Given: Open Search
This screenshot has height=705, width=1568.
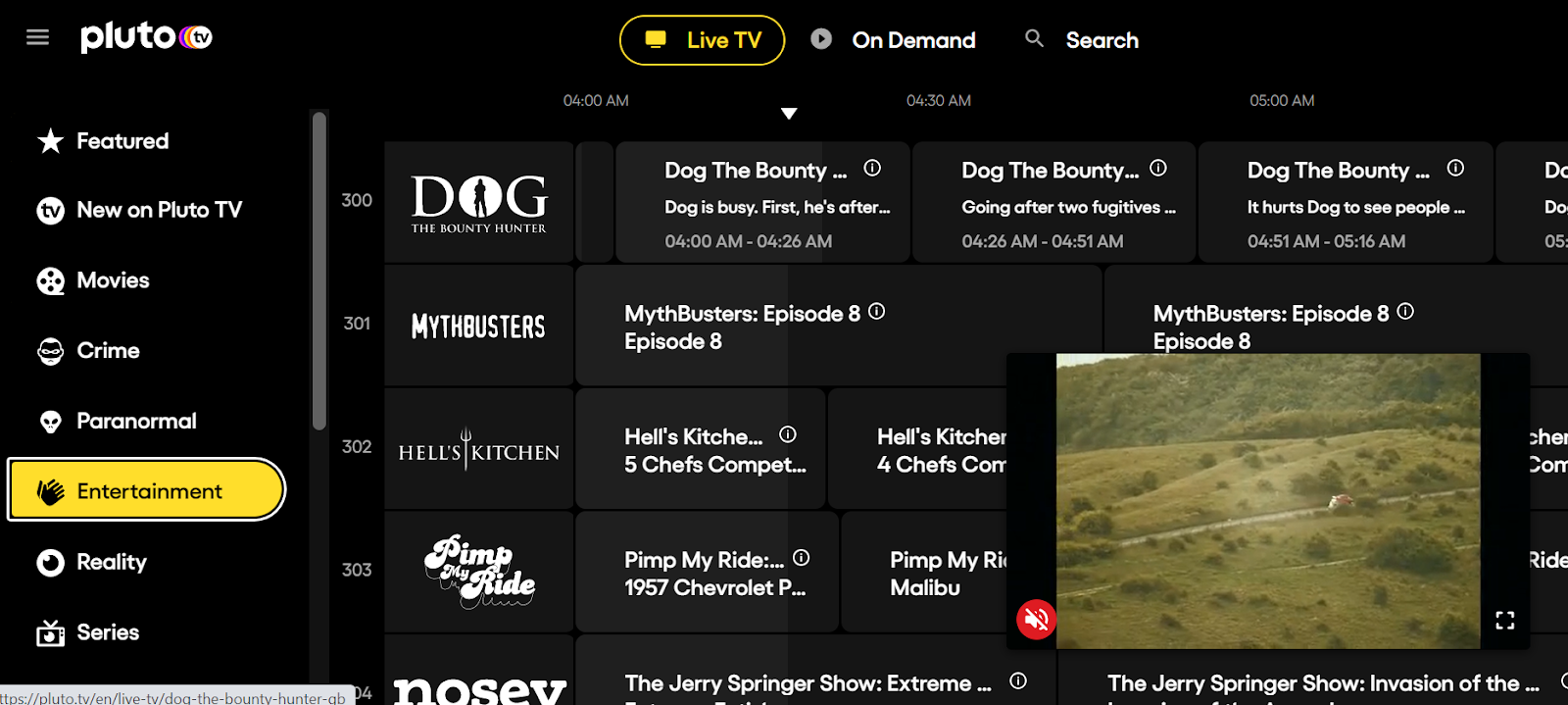Looking at the screenshot, I should [1082, 40].
